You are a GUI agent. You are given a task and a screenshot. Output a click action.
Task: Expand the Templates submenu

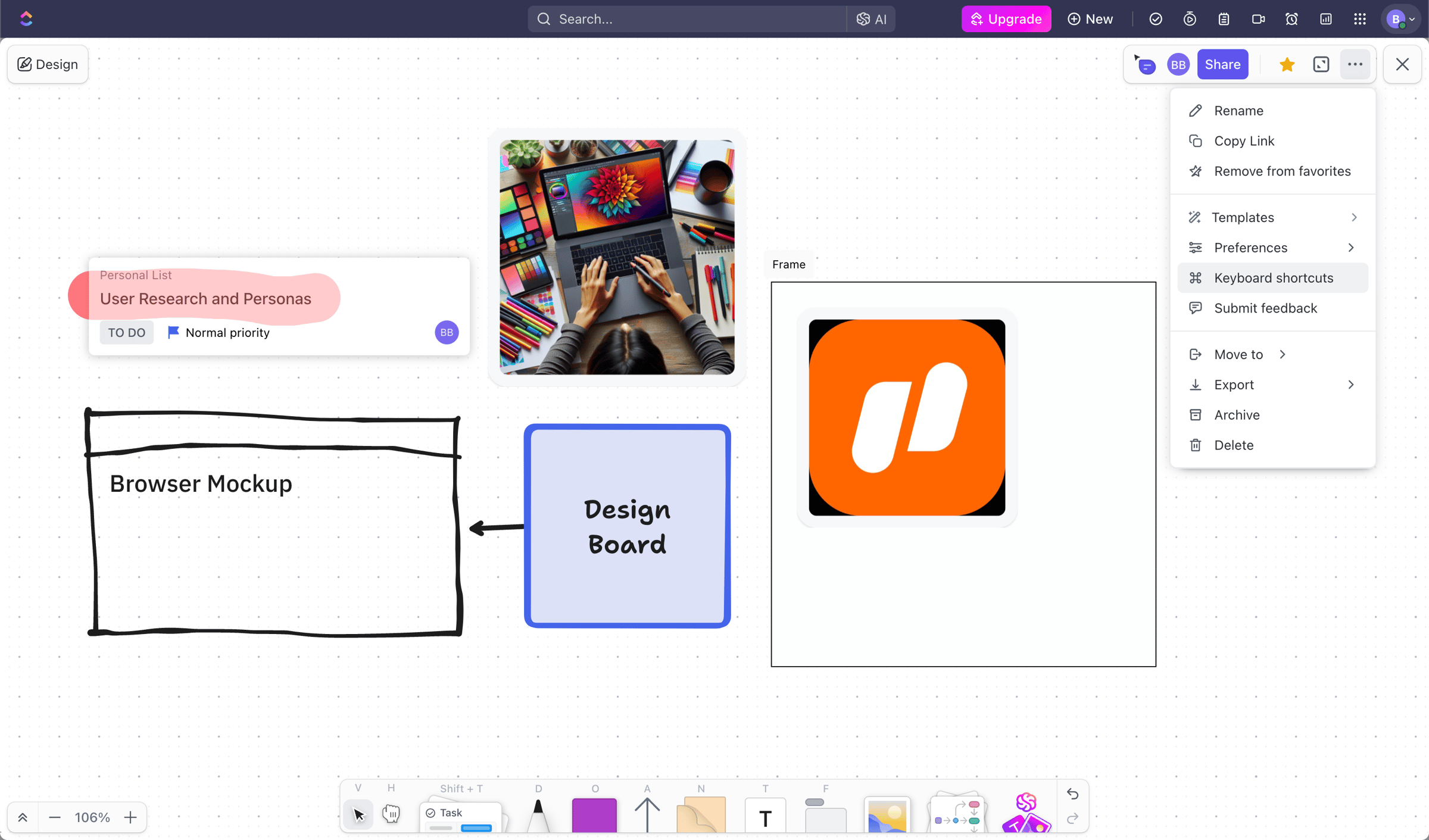(x=1272, y=217)
